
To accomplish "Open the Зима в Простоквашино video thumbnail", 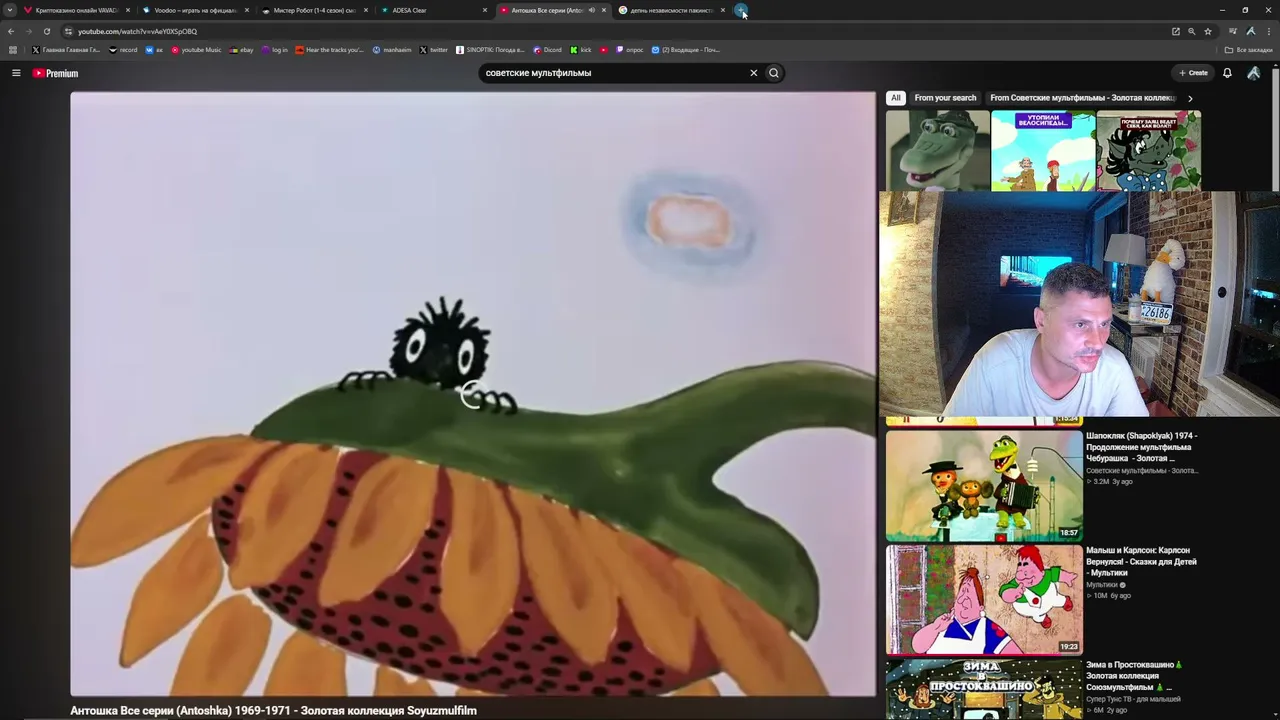I will pyautogui.click(x=984, y=689).
